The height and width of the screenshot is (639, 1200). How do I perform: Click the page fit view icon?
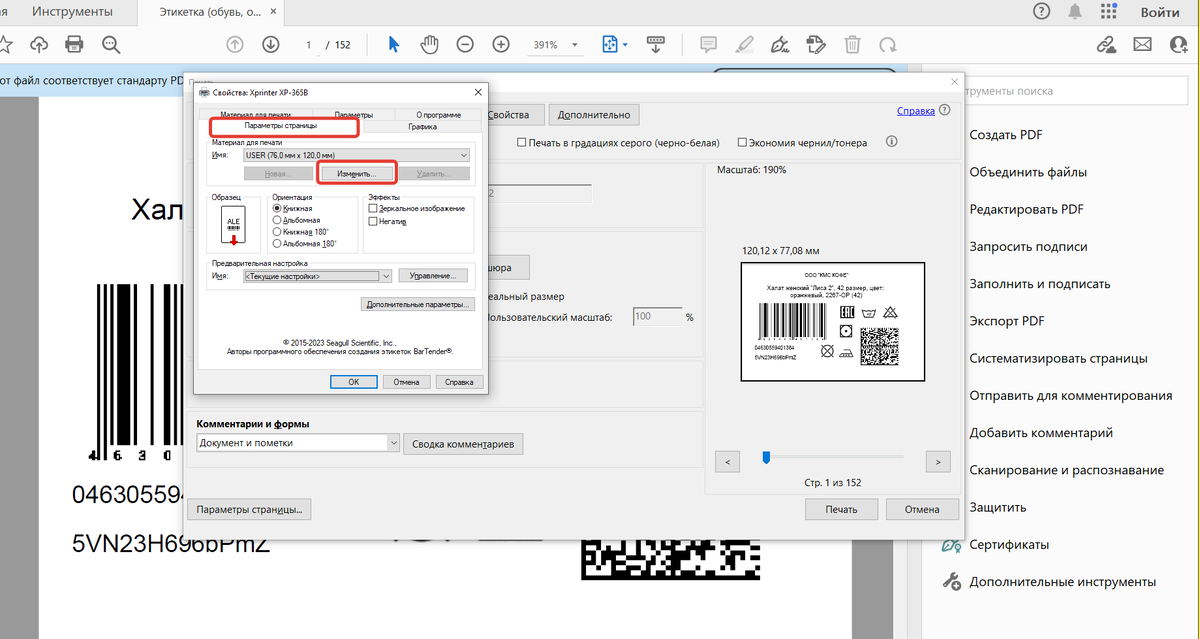click(608, 43)
